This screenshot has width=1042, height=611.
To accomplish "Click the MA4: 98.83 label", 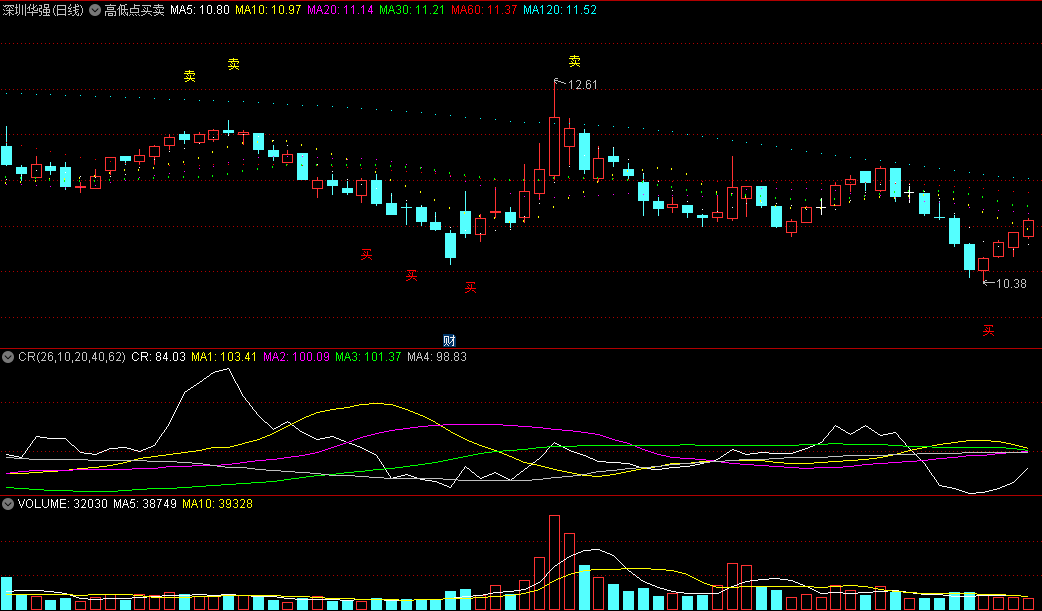I will pos(437,357).
